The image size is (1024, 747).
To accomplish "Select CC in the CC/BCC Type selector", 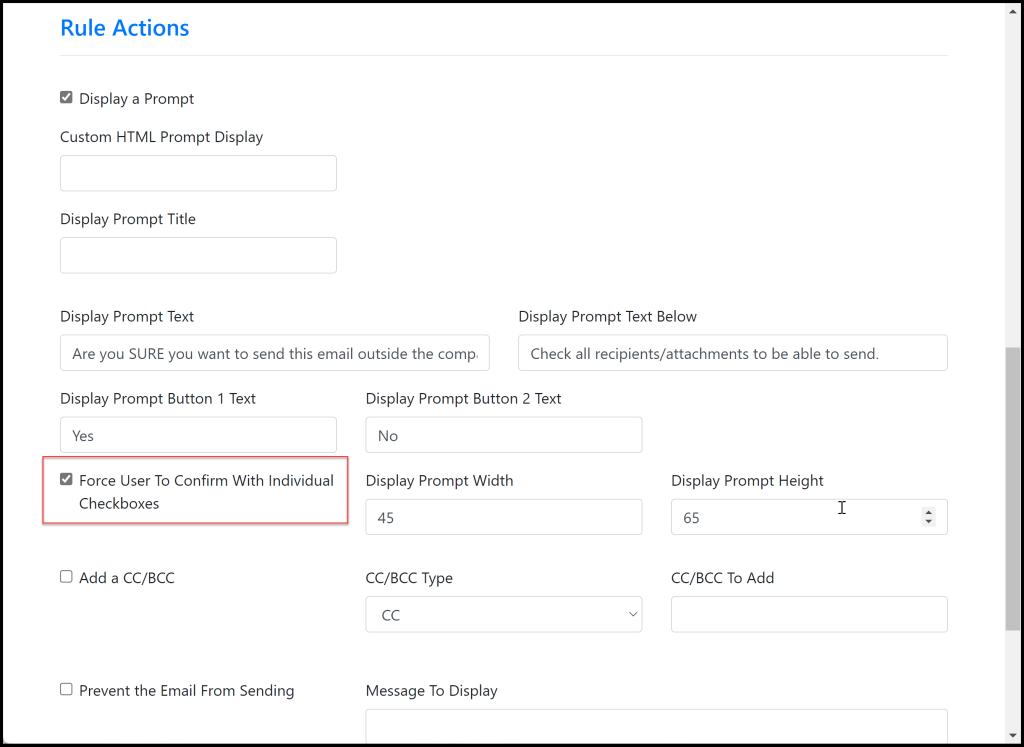I will (503, 614).
